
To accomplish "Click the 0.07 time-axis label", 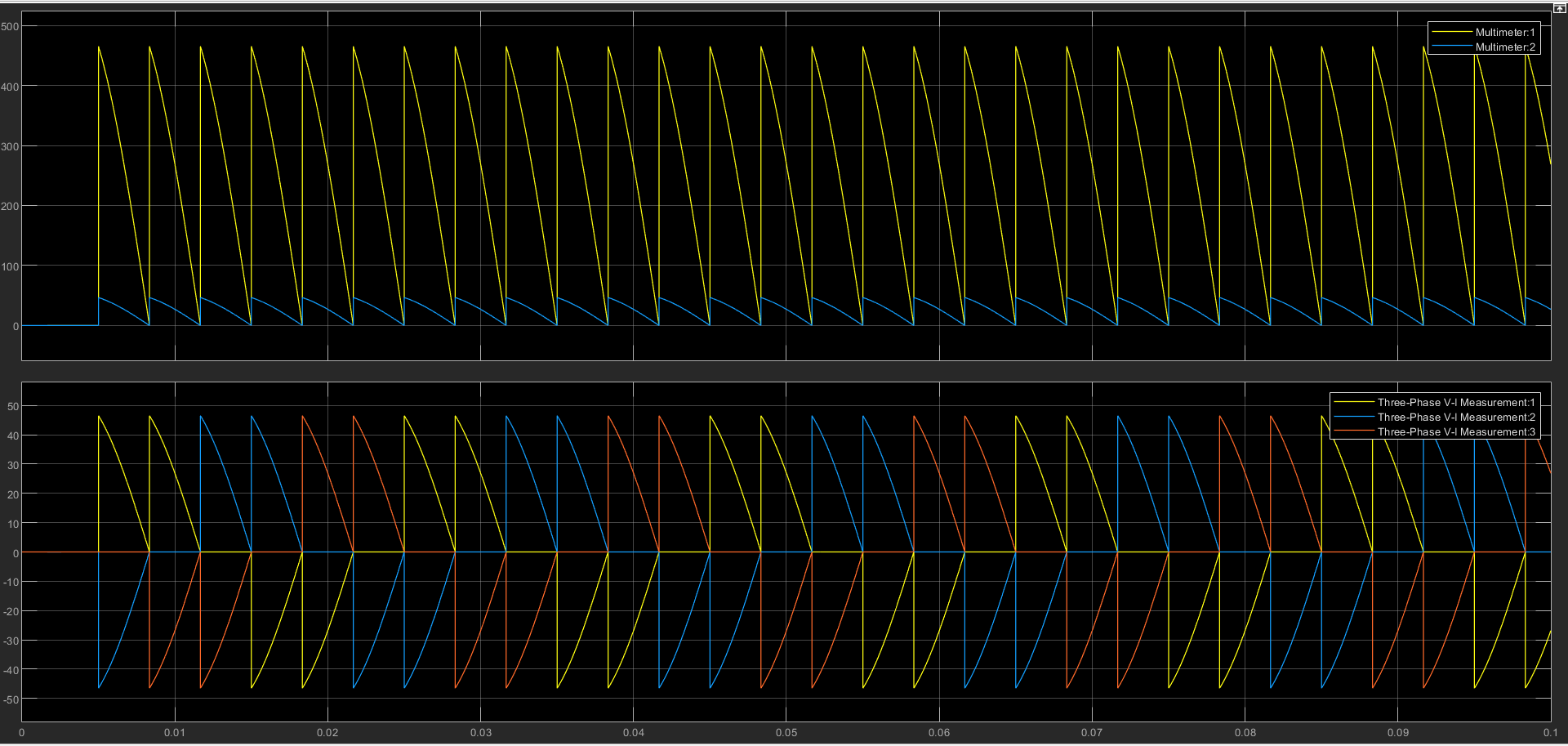I will 1092,732.
